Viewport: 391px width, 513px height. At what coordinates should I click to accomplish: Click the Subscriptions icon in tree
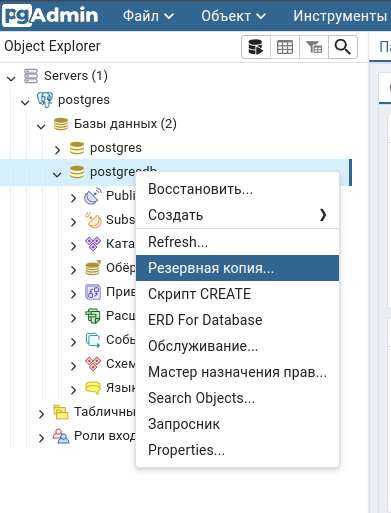tap(93, 220)
